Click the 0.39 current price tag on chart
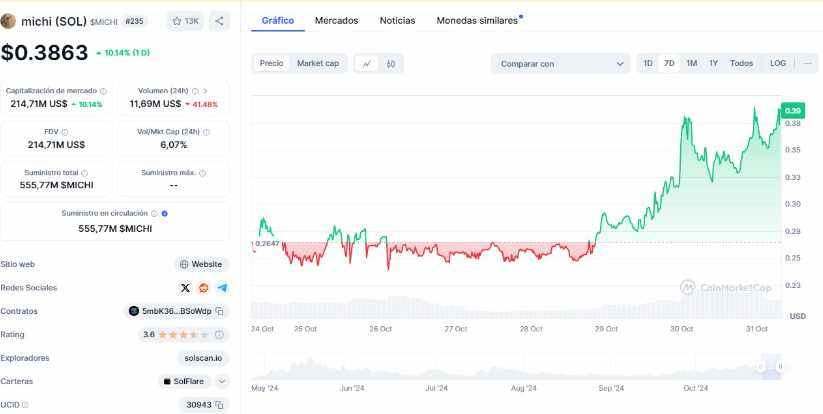The height and width of the screenshot is (414, 823). pos(793,111)
